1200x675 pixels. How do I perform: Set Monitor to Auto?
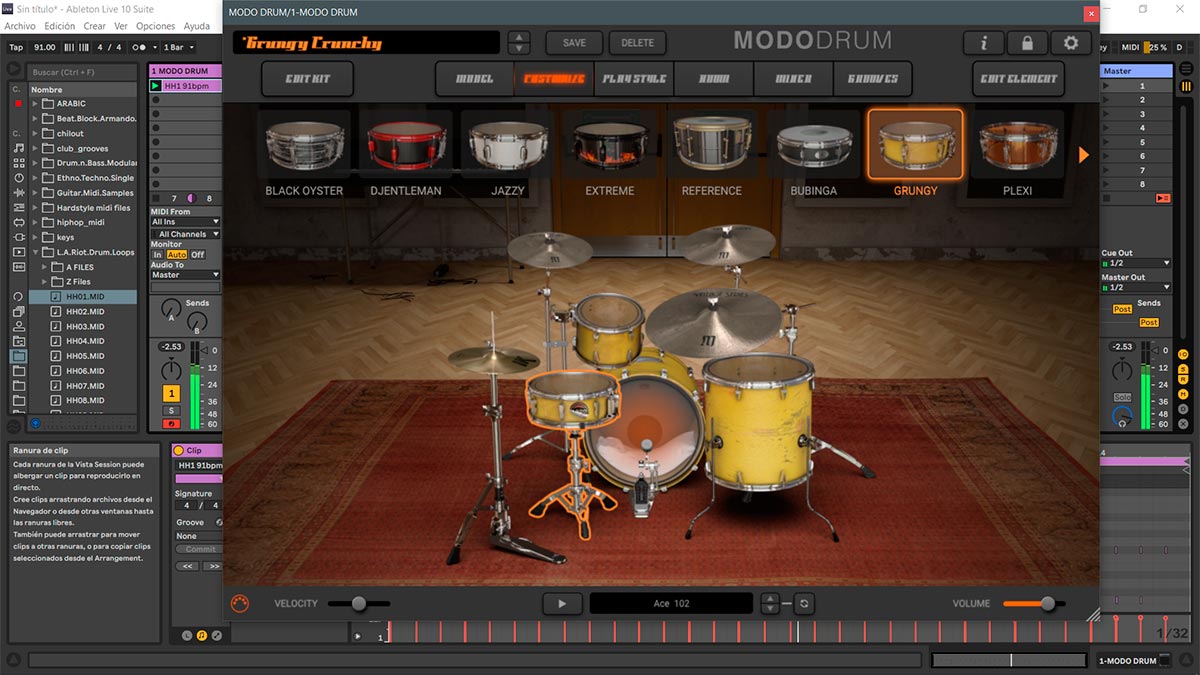click(176, 255)
